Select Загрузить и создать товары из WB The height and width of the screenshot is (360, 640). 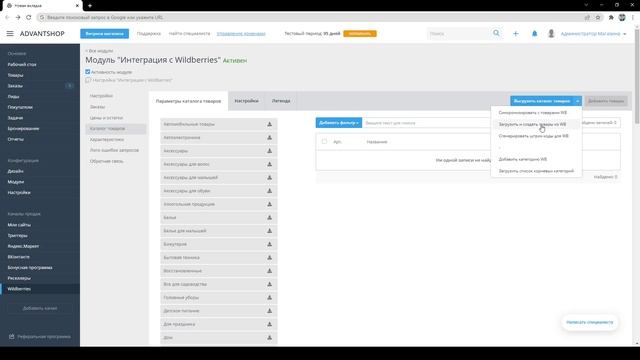point(532,124)
